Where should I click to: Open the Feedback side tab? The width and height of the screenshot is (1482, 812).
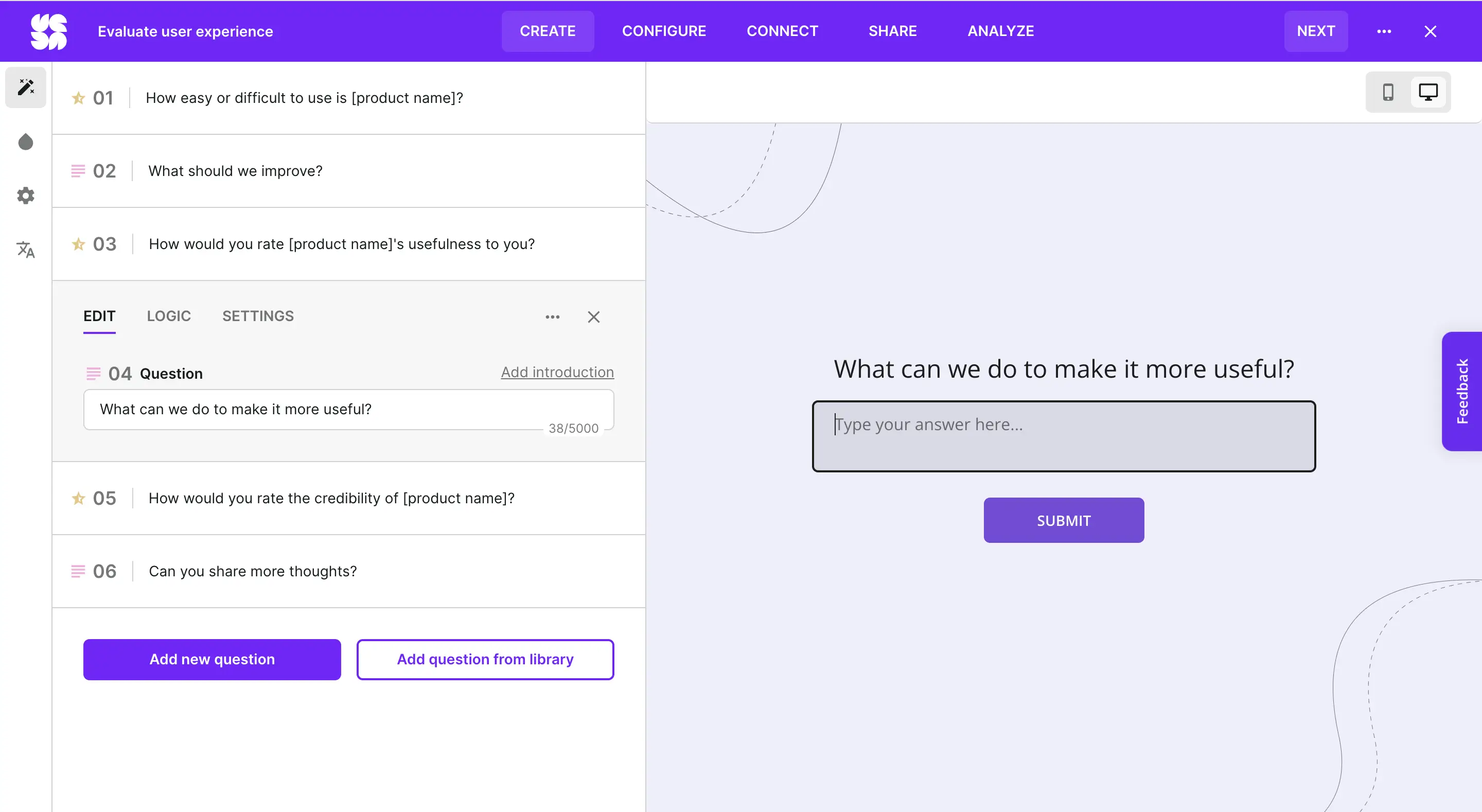pos(1462,391)
